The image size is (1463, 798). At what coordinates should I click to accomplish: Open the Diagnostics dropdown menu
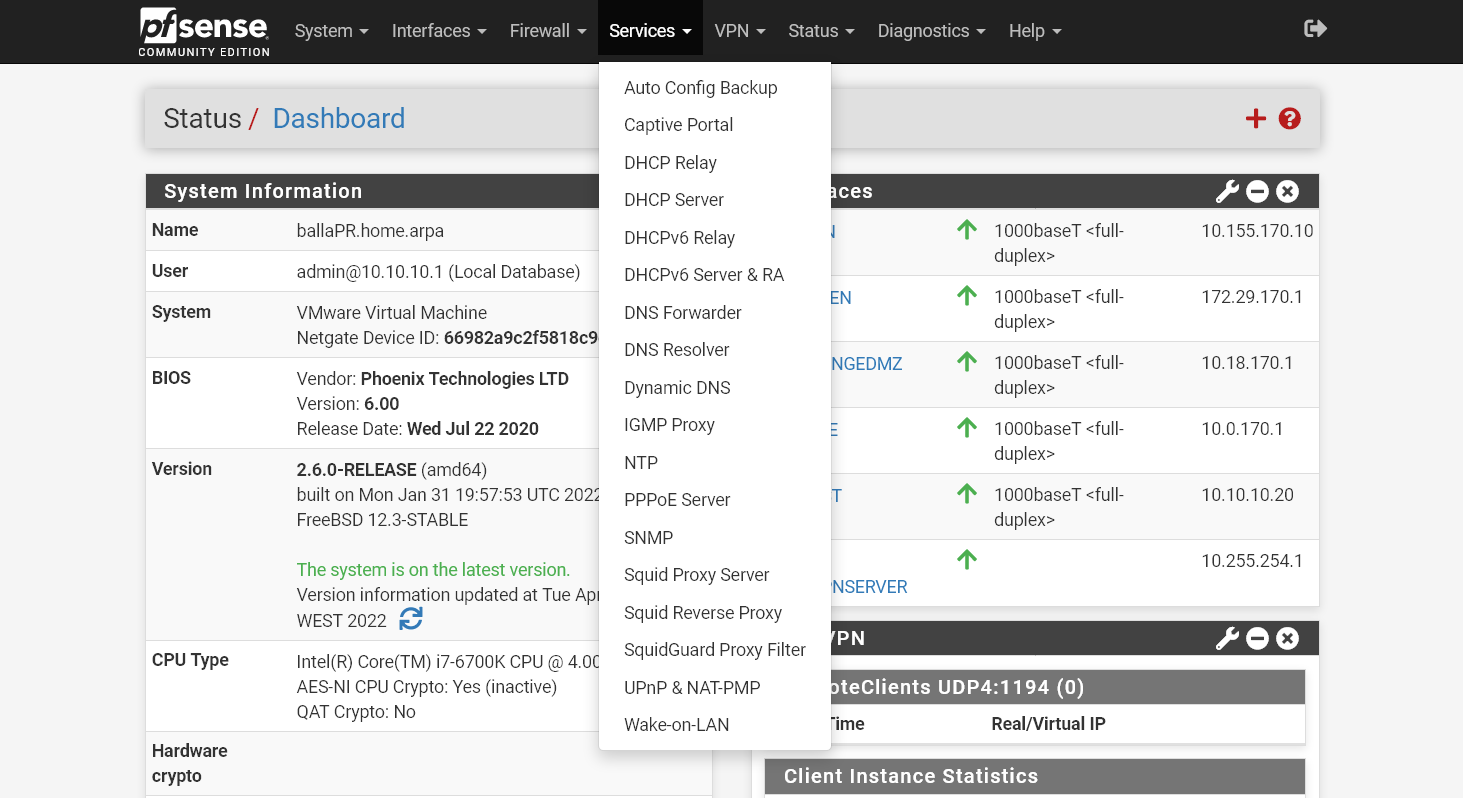click(x=930, y=31)
